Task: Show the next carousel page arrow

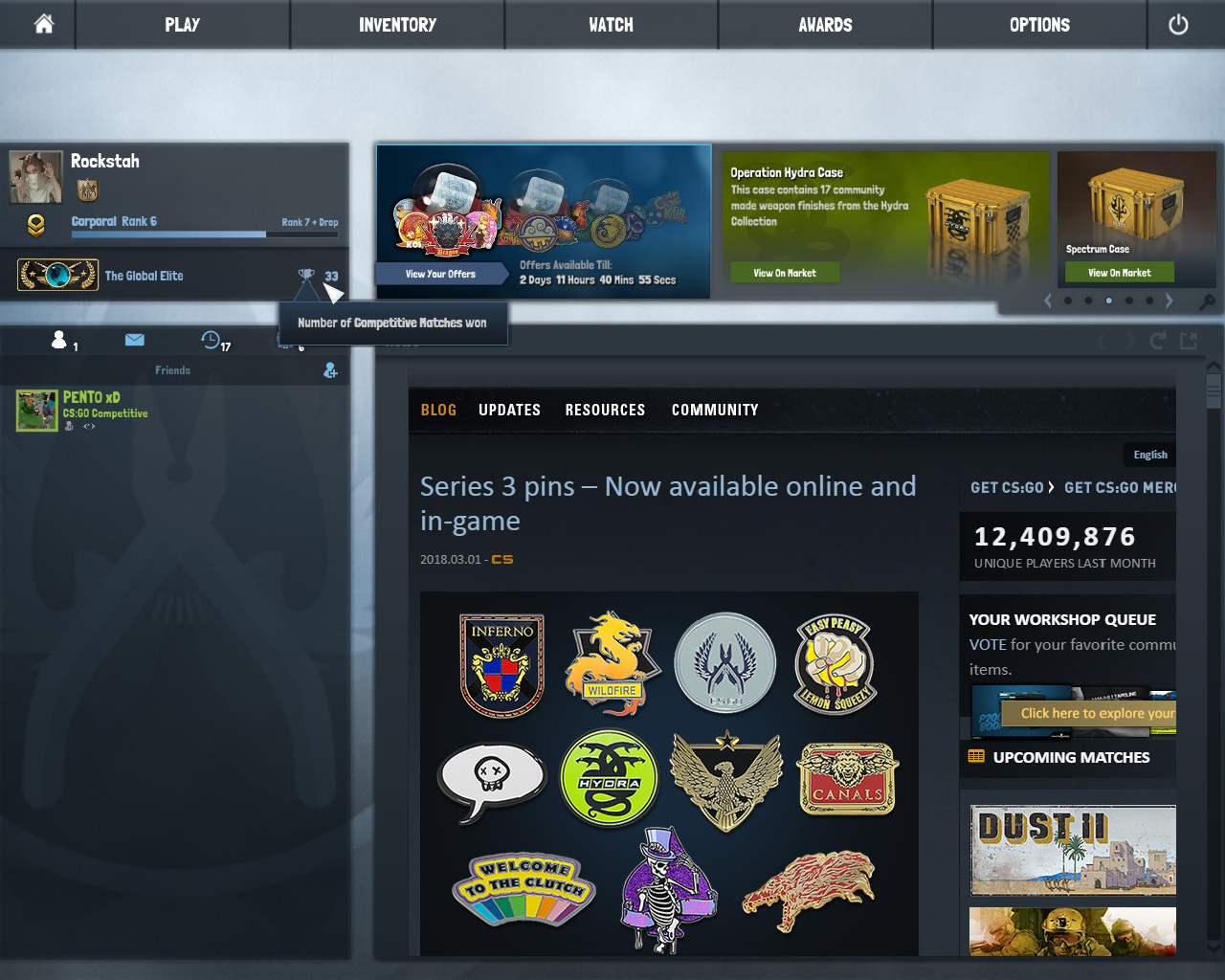Action: point(1169,301)
